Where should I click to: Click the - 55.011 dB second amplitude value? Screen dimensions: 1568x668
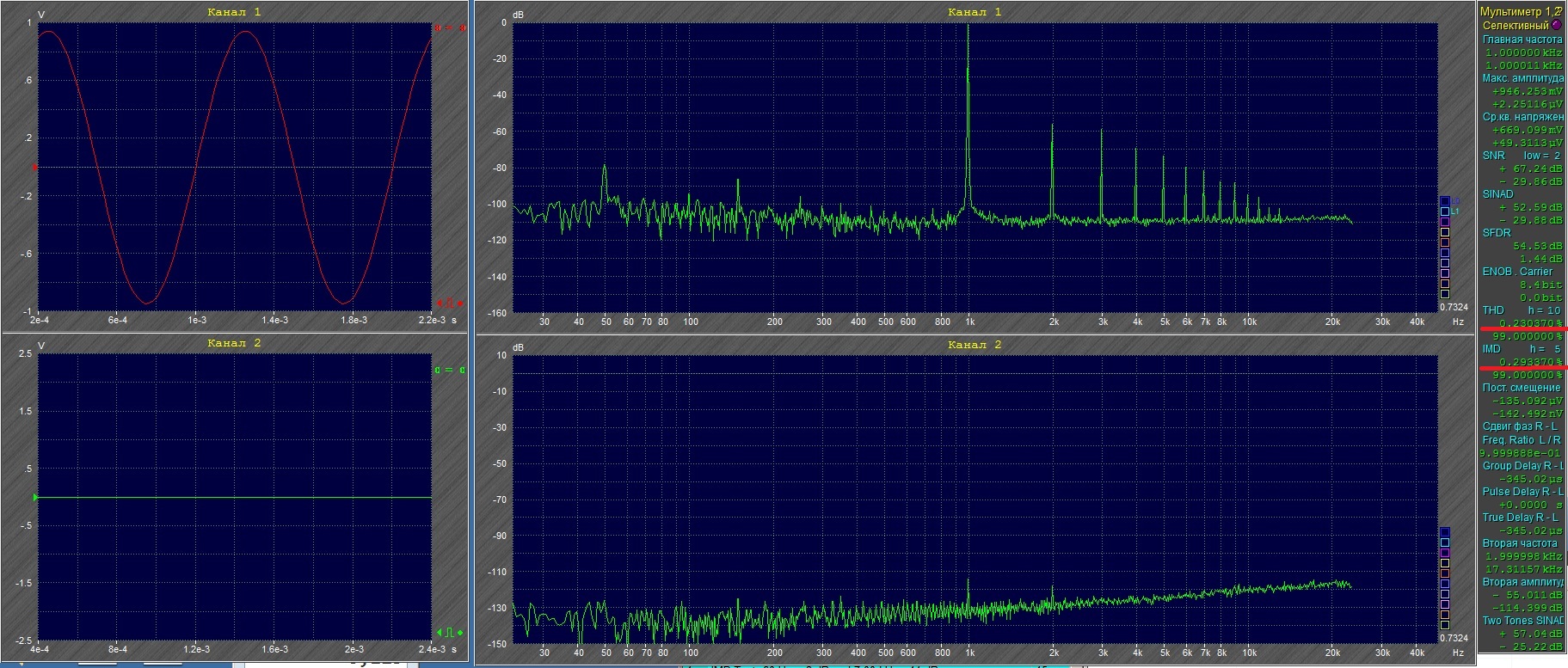point(1528,595)
